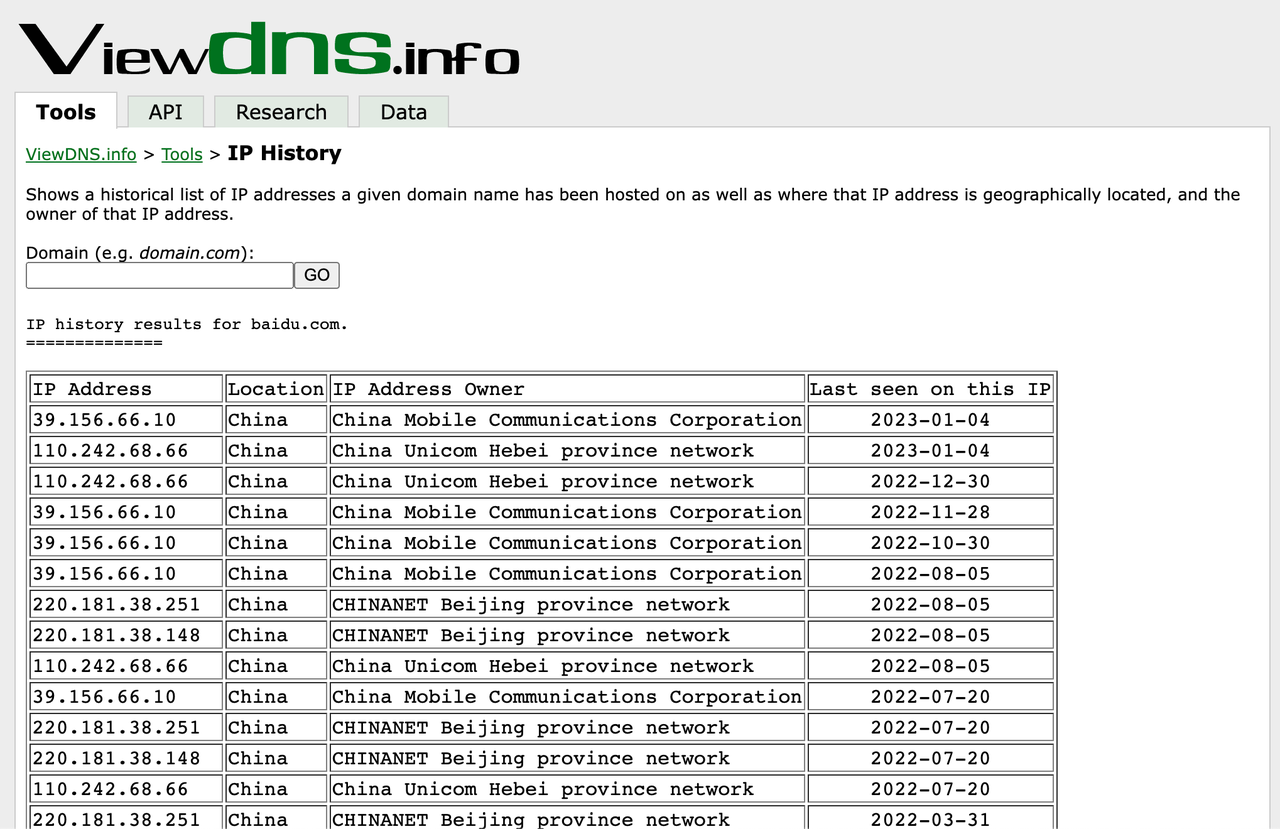The height and width of the screenshot is (829, 1280).
Task: Click the 2022-08-05 date in the 220.181.38.148 row
Action: pos(930,635)
